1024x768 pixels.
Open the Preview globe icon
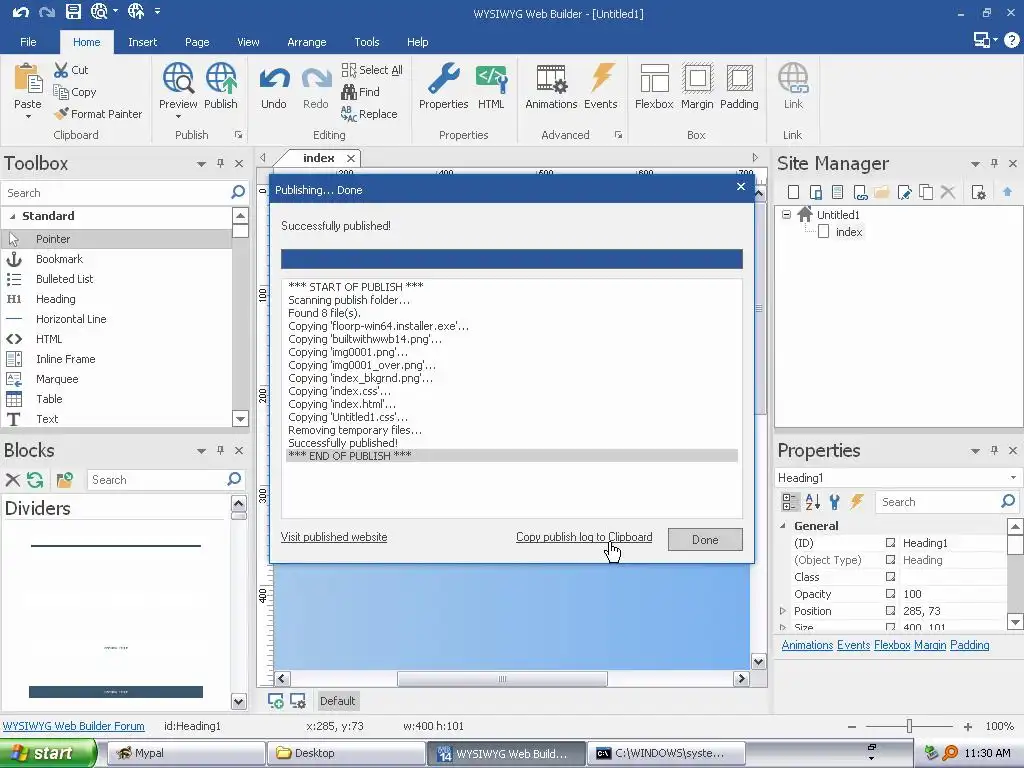[x=178, y=78]
